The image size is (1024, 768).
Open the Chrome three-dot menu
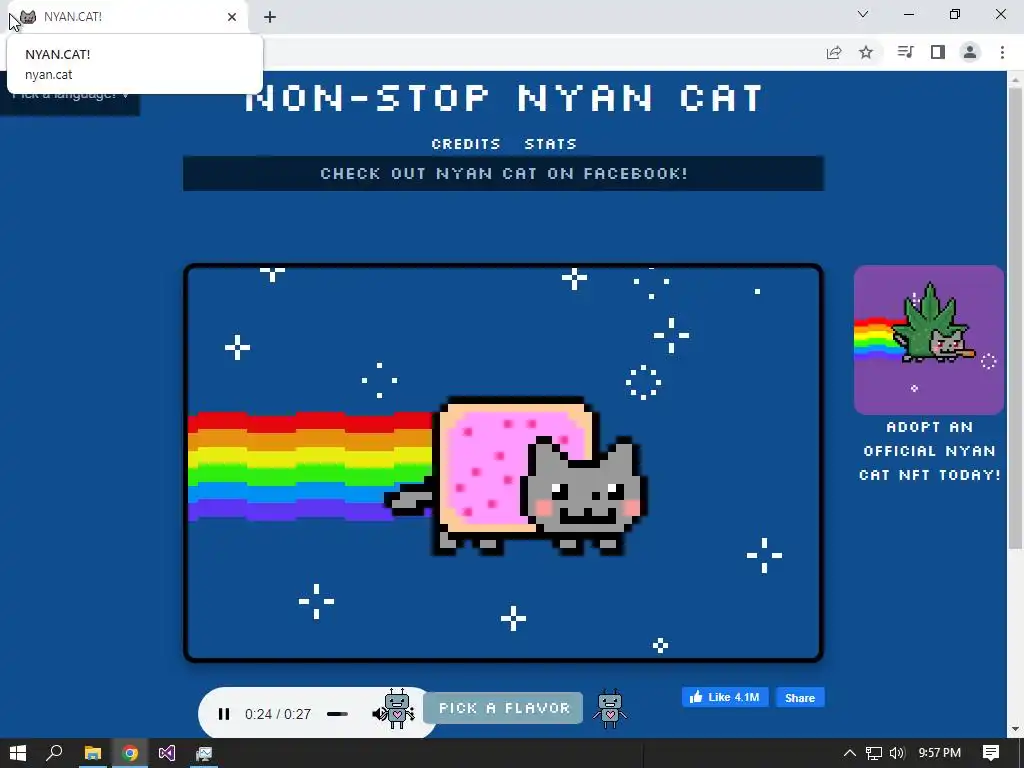(x=1002, y=52)
